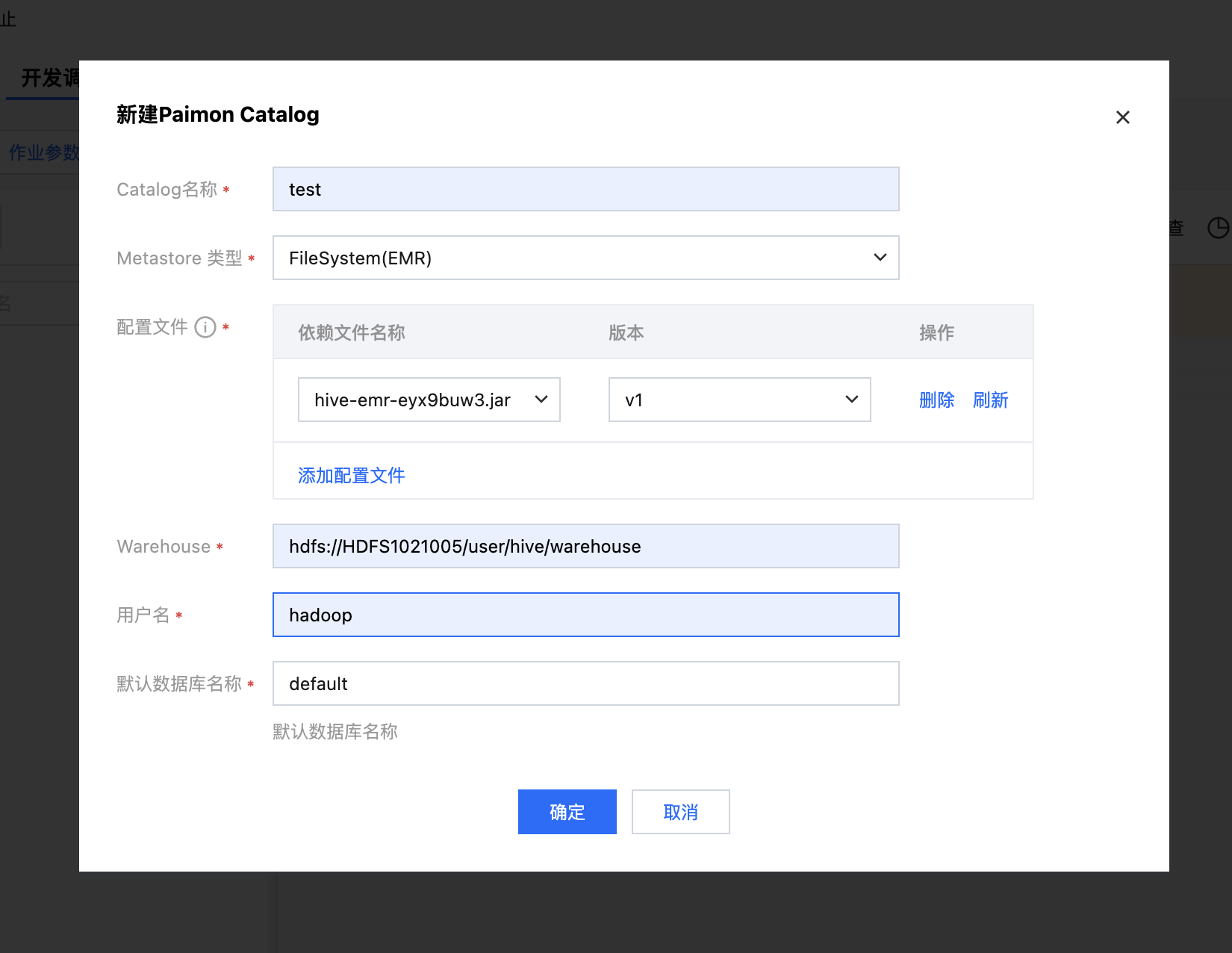Open the v1 version dropdown

[739, 400]
